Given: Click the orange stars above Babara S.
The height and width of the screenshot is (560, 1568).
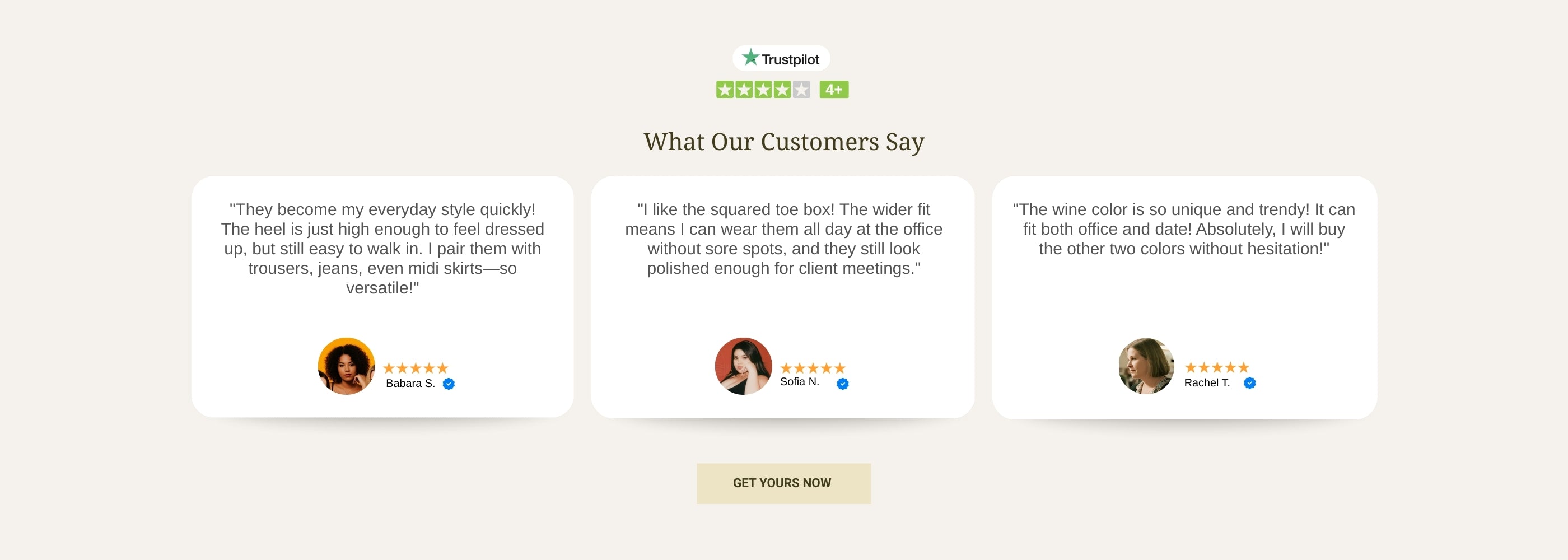Looking at the screenshot, I should (416, 368).
